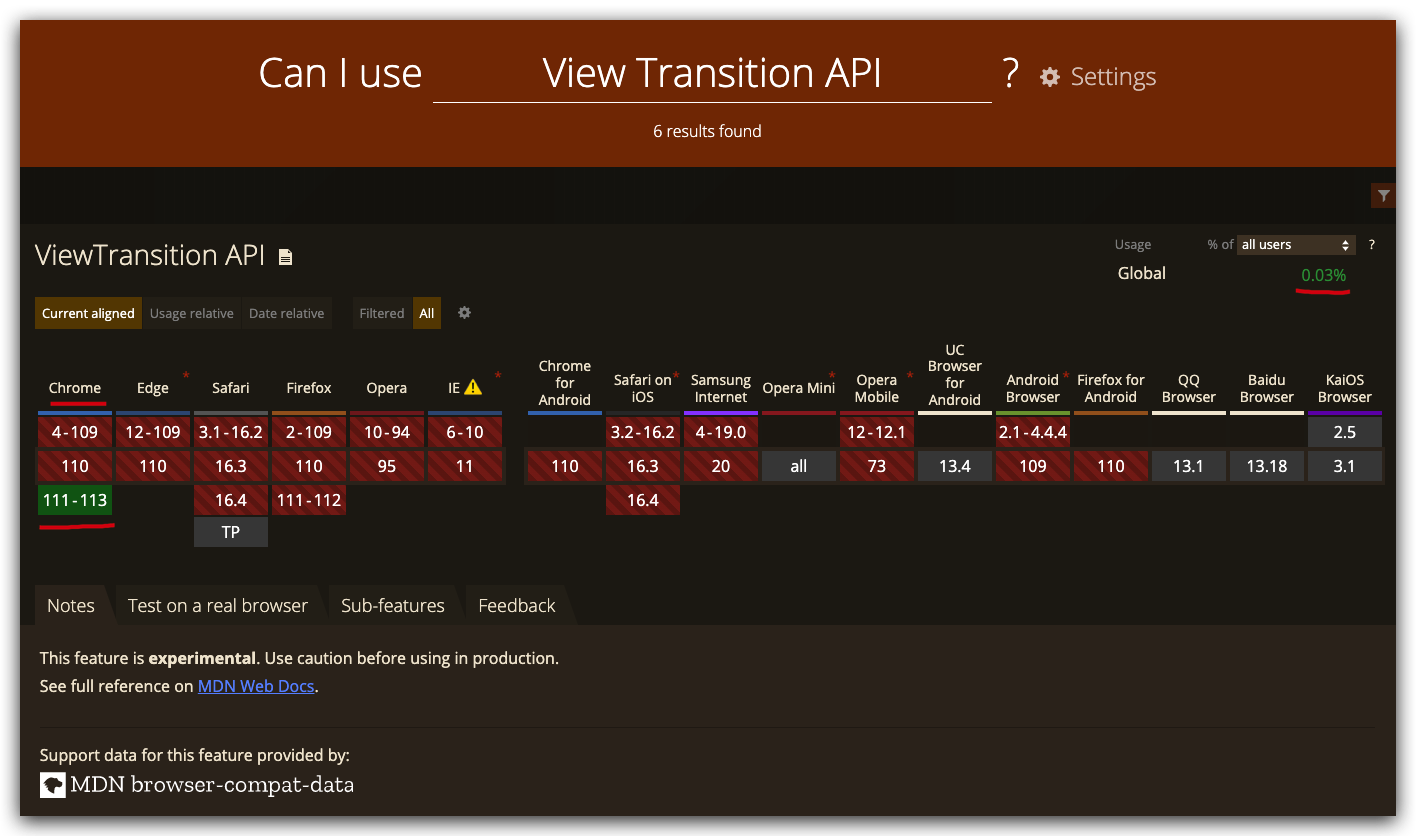The height and width of the screenshot is (836, 1416).
Task: Select the Firefox 2-109 version cell
Action: point(309,432)
